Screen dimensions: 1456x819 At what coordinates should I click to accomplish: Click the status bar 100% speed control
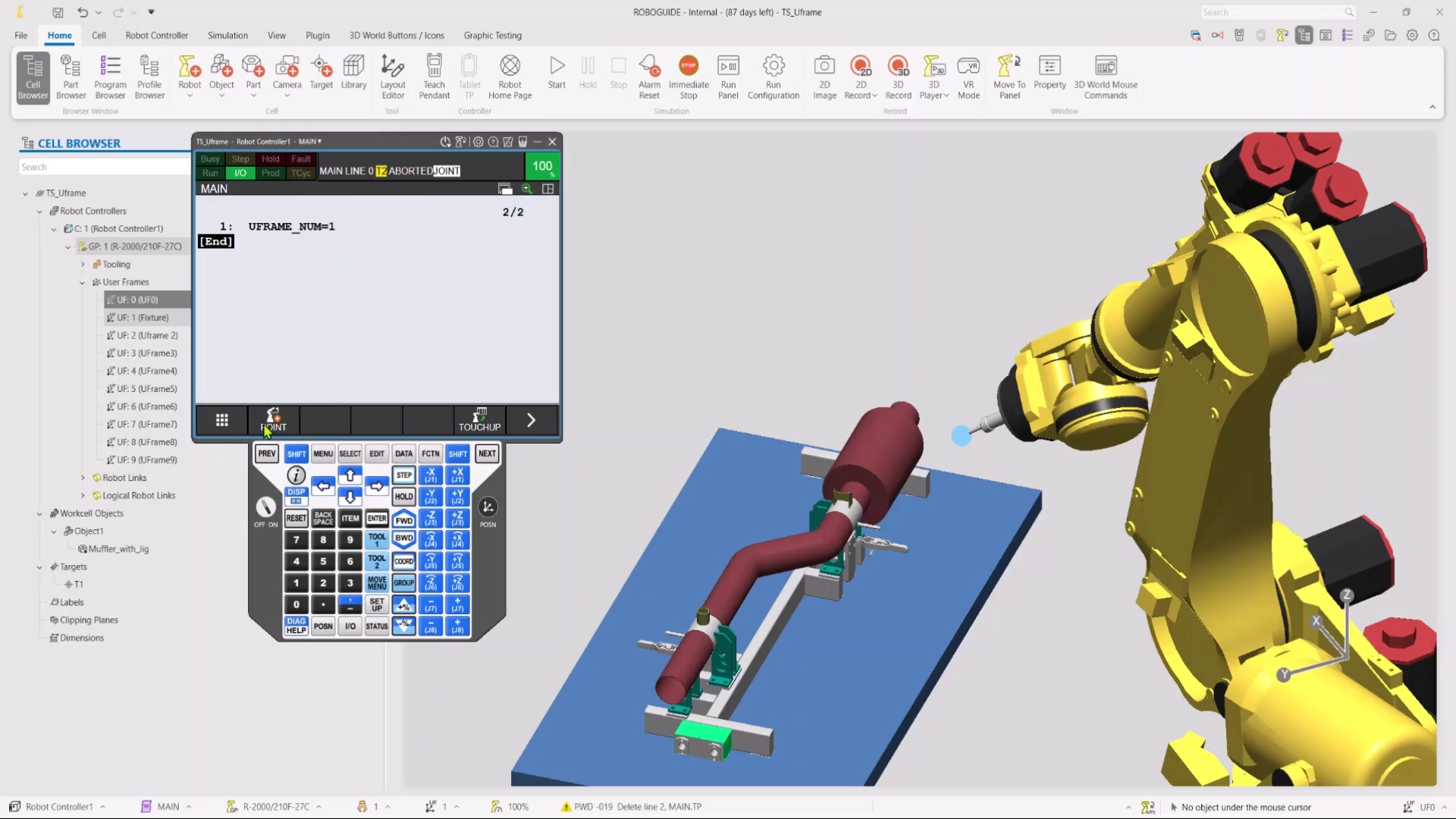tap(510, 807)
